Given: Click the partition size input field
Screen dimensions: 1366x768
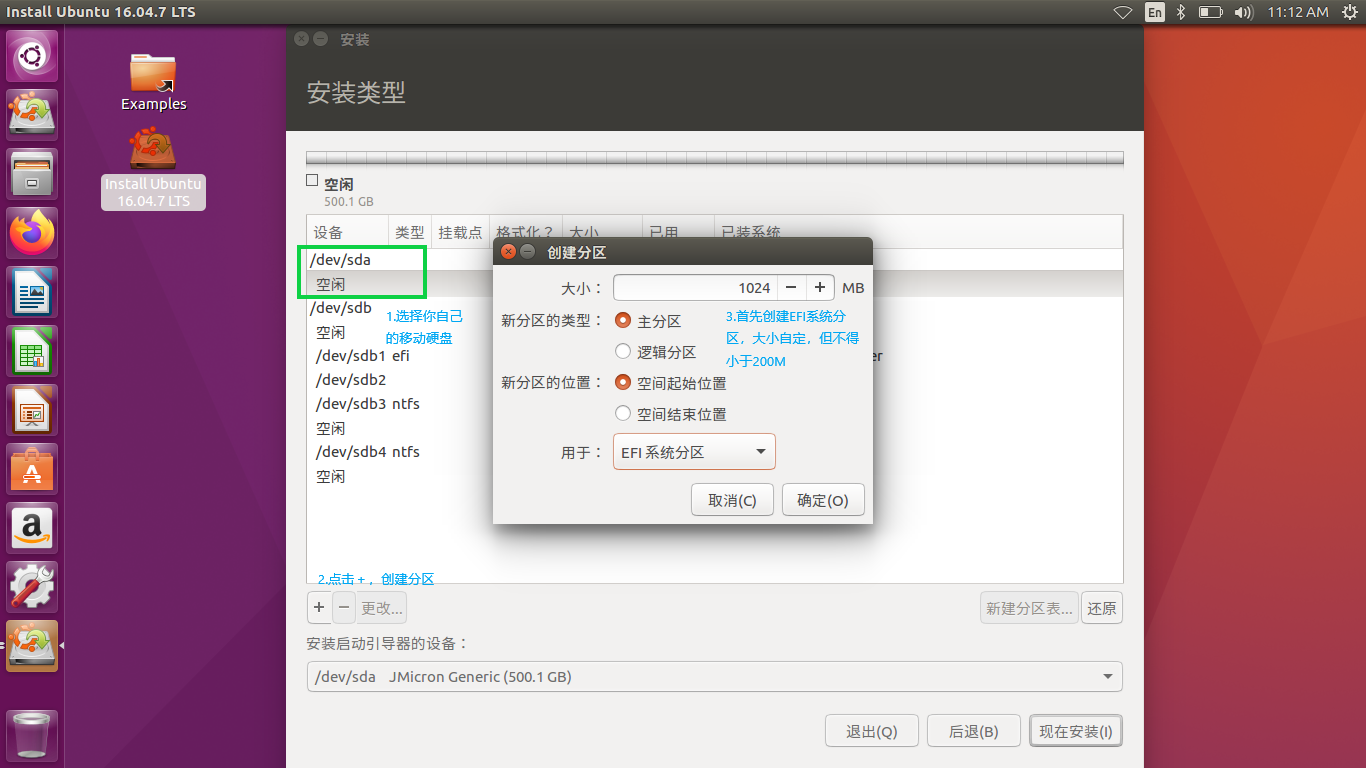Looking at the screenshot, I should click(x=694, y=288).
